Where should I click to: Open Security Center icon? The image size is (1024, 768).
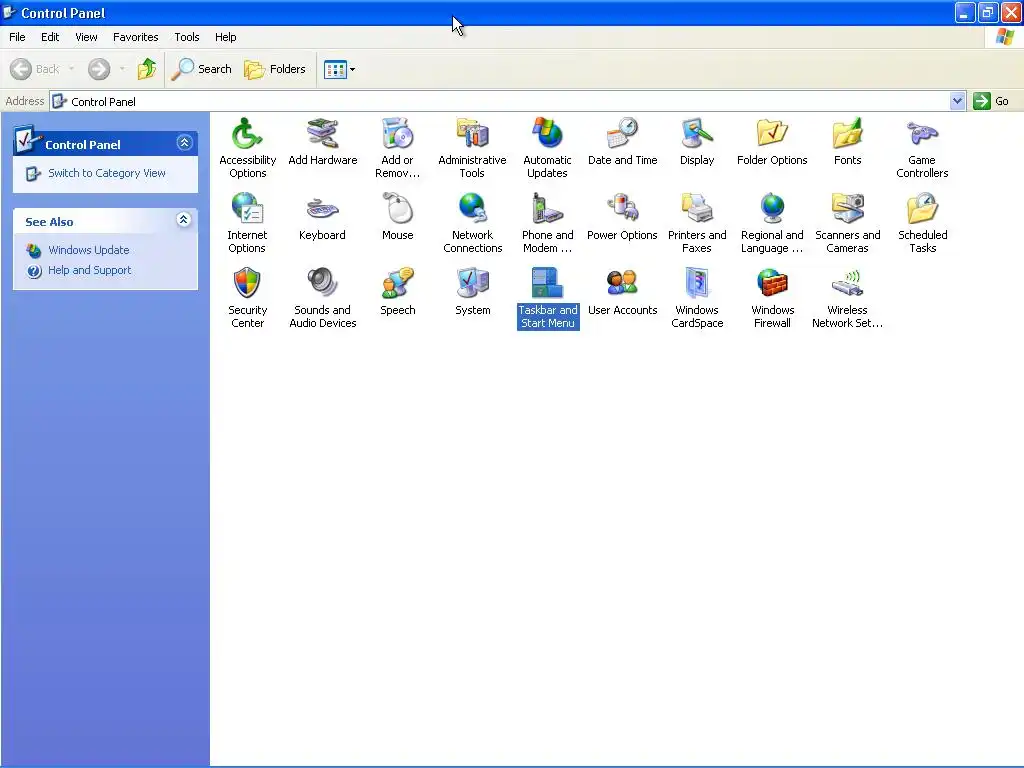[x=248, y=298]
